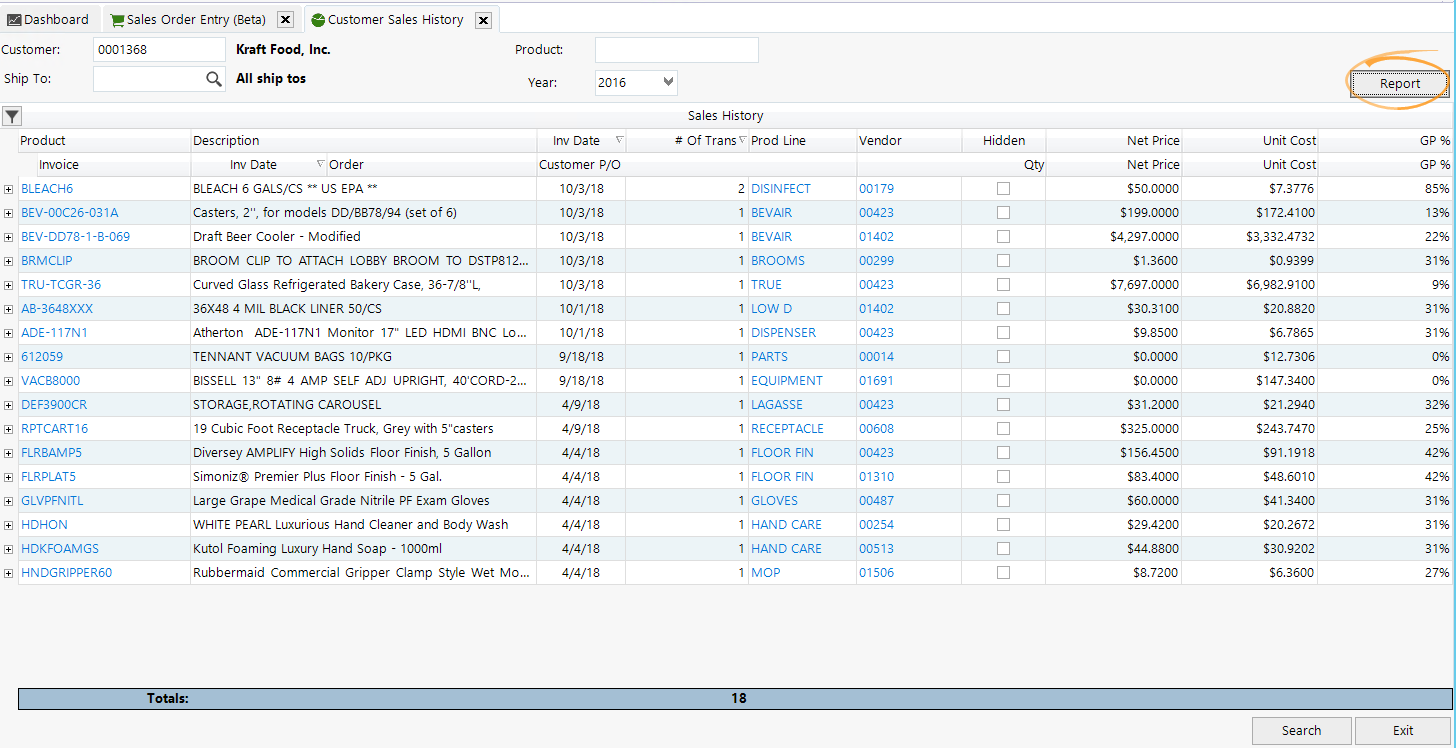Check Hidden on the HNDGRIPPER60 row
The width and height of the screenshot is (1456, 748).
click(1003, 572)
